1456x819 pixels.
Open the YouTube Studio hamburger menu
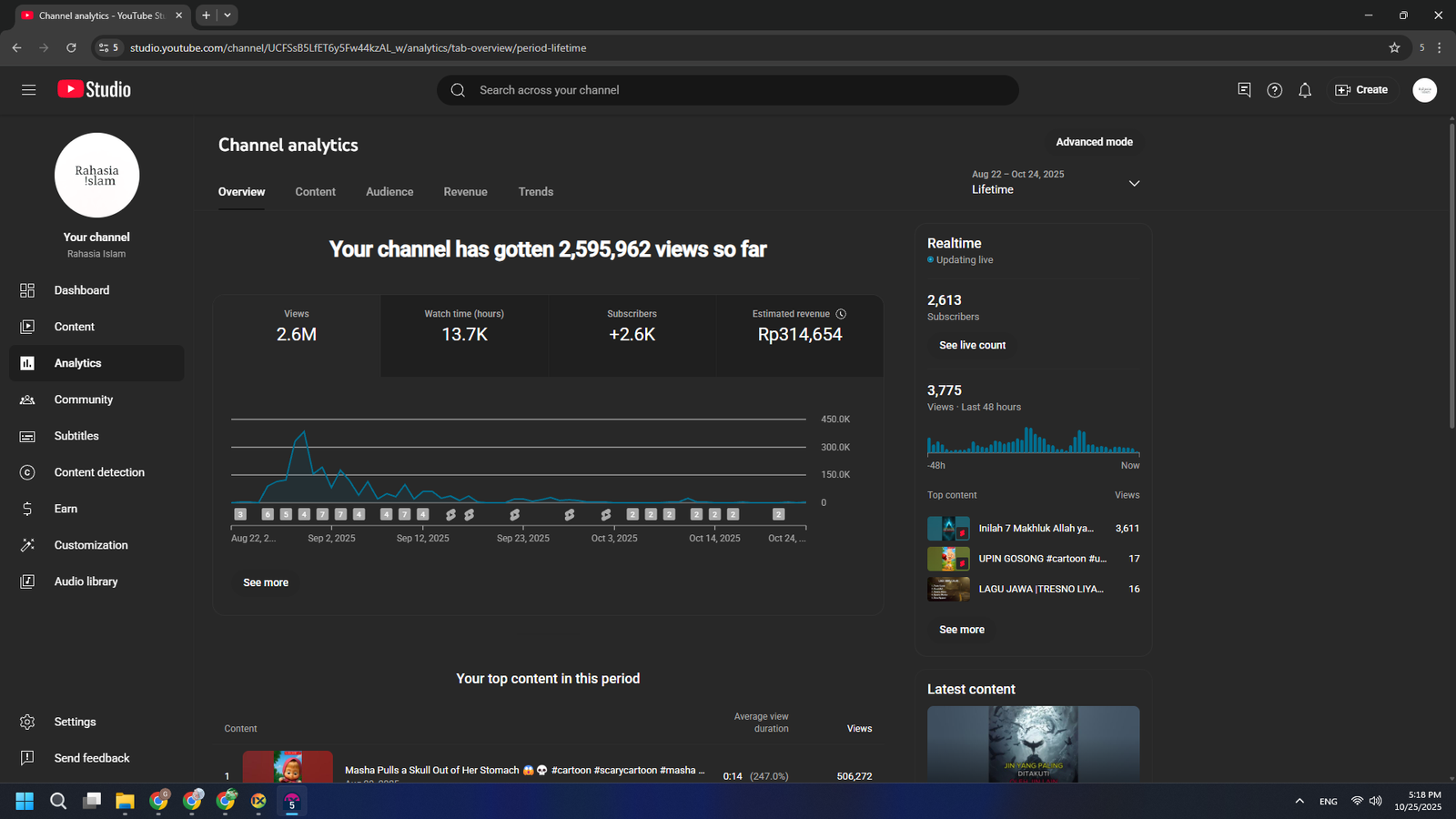pyautogui.click(x=28, y=90)
